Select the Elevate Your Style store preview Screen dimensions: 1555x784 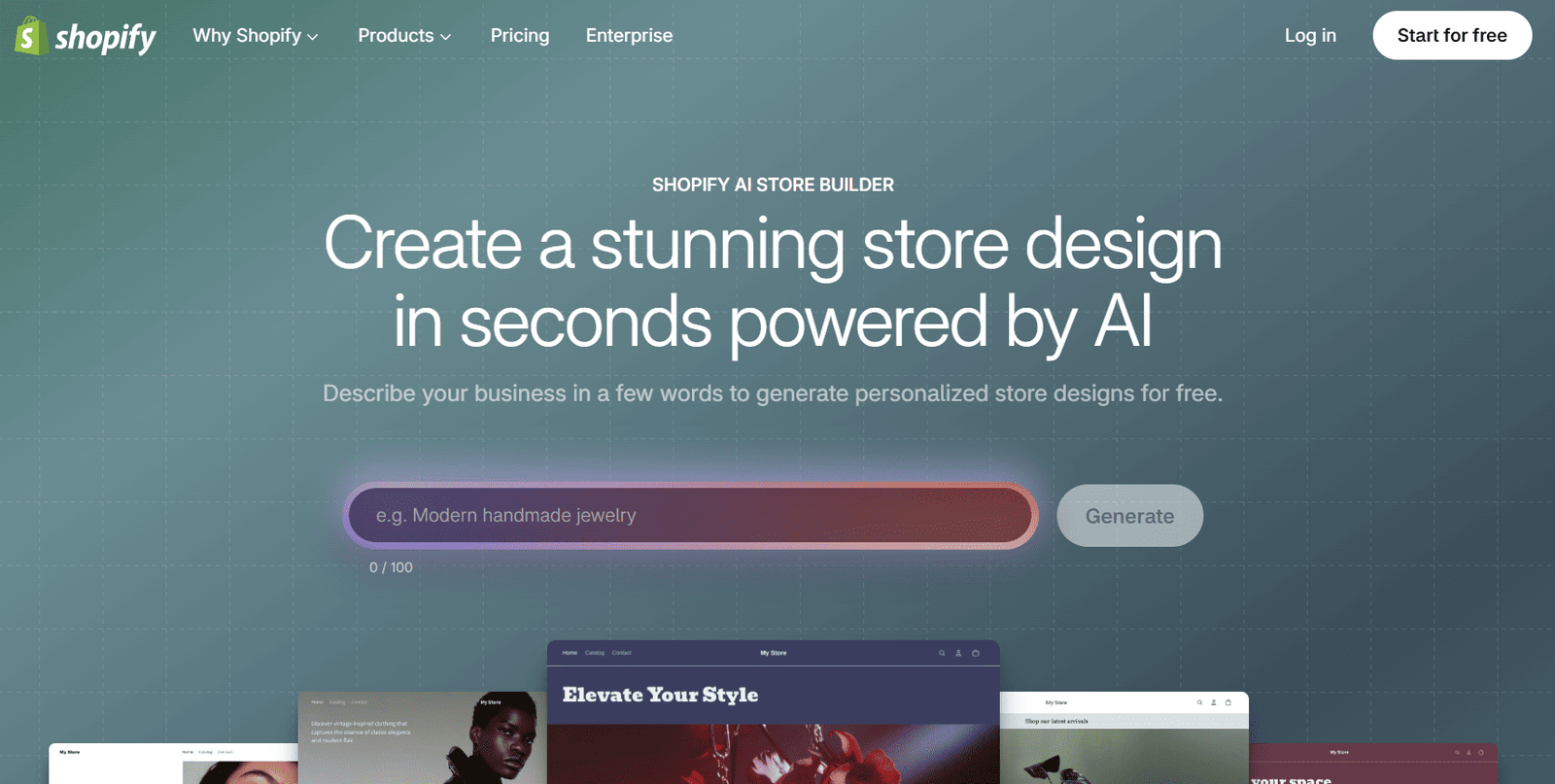[x=774, y=712]
